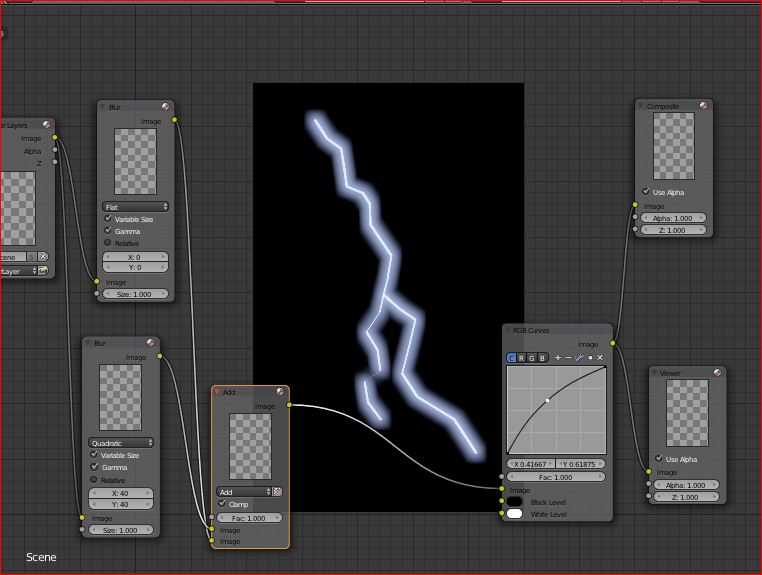762x575 pixels.
Task: Select the B channel in RGB Curves
Action: click(542, 358)
